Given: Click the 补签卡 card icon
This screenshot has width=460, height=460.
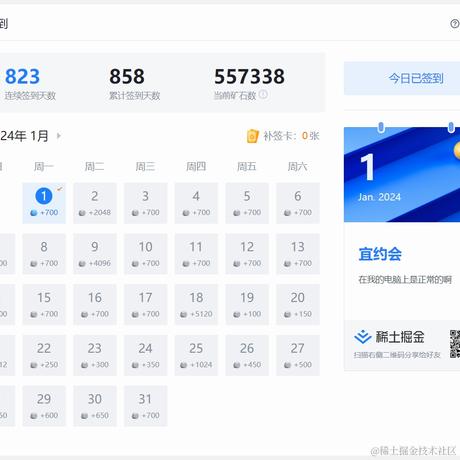Looking at the screenshot, I should coord(252,136).
